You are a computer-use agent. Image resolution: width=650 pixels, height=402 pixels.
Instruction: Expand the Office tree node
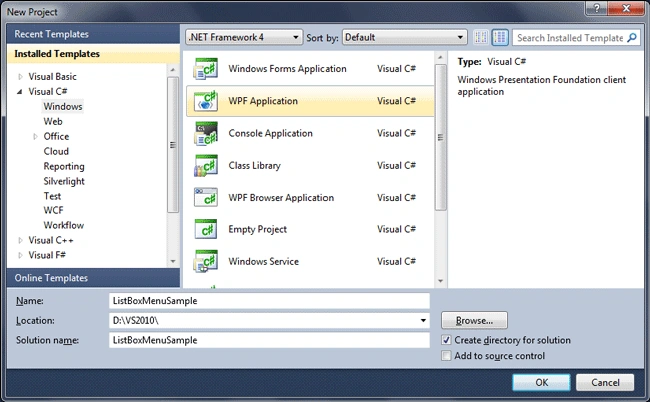point(36,136)
